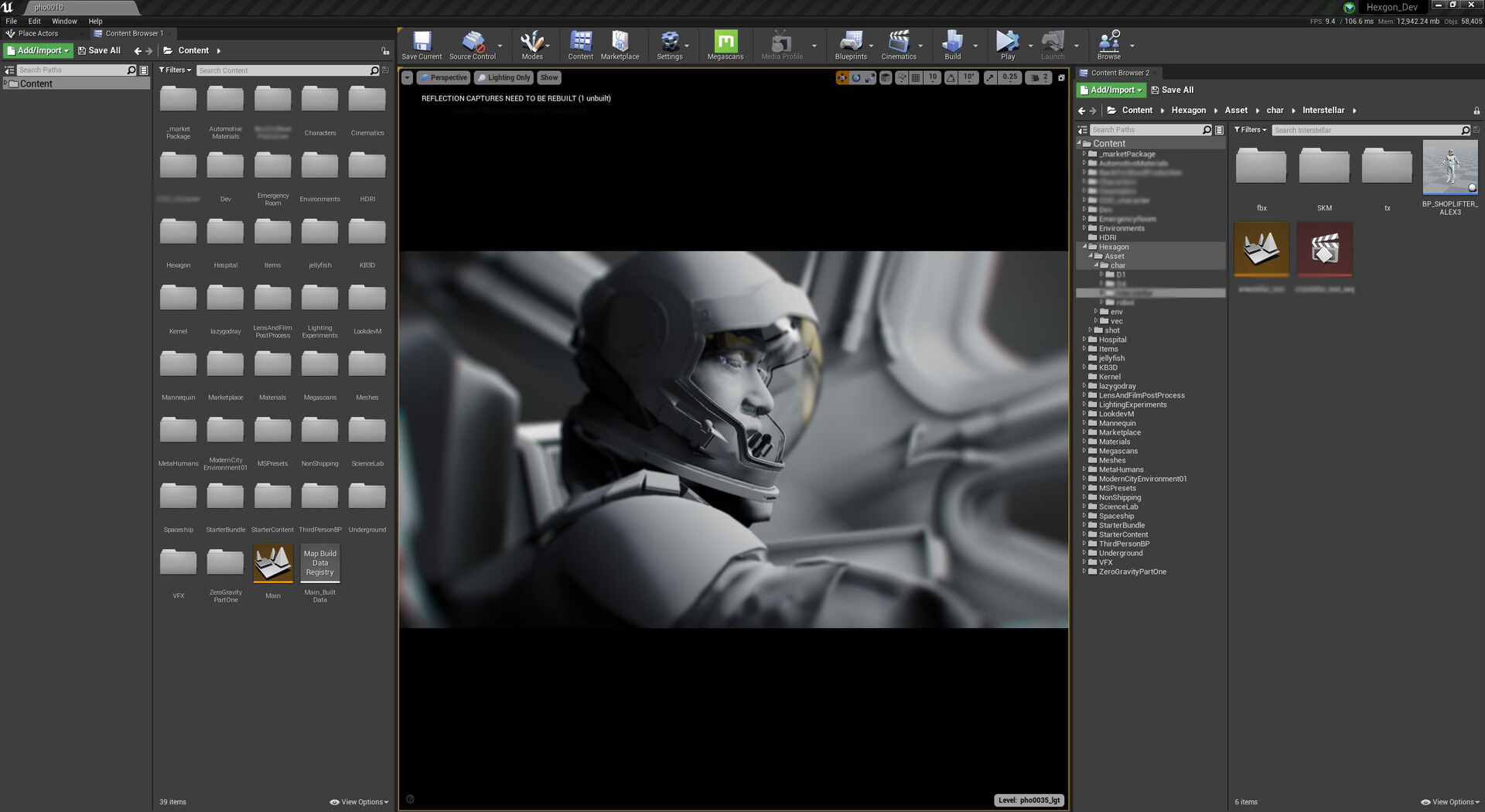
Task: Open the Modes toolbar button
Action: click(532, 45)
